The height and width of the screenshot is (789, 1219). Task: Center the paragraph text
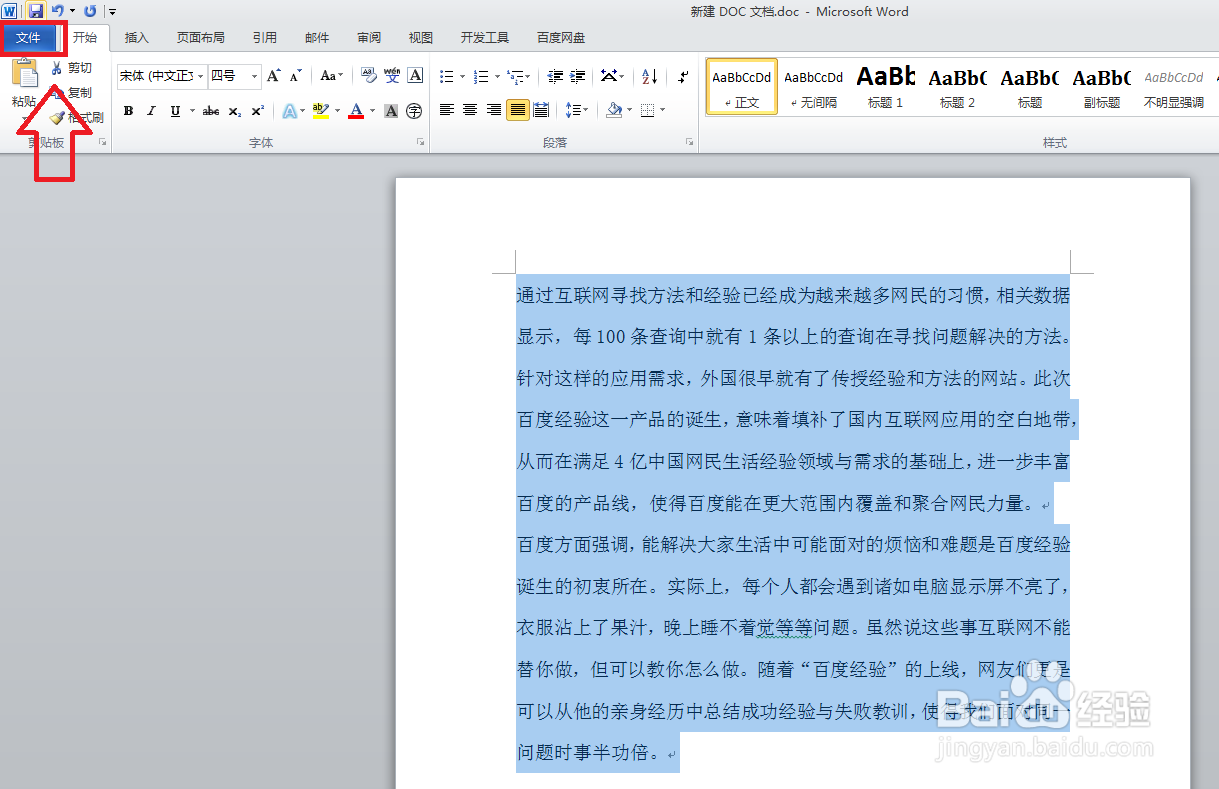470,110
